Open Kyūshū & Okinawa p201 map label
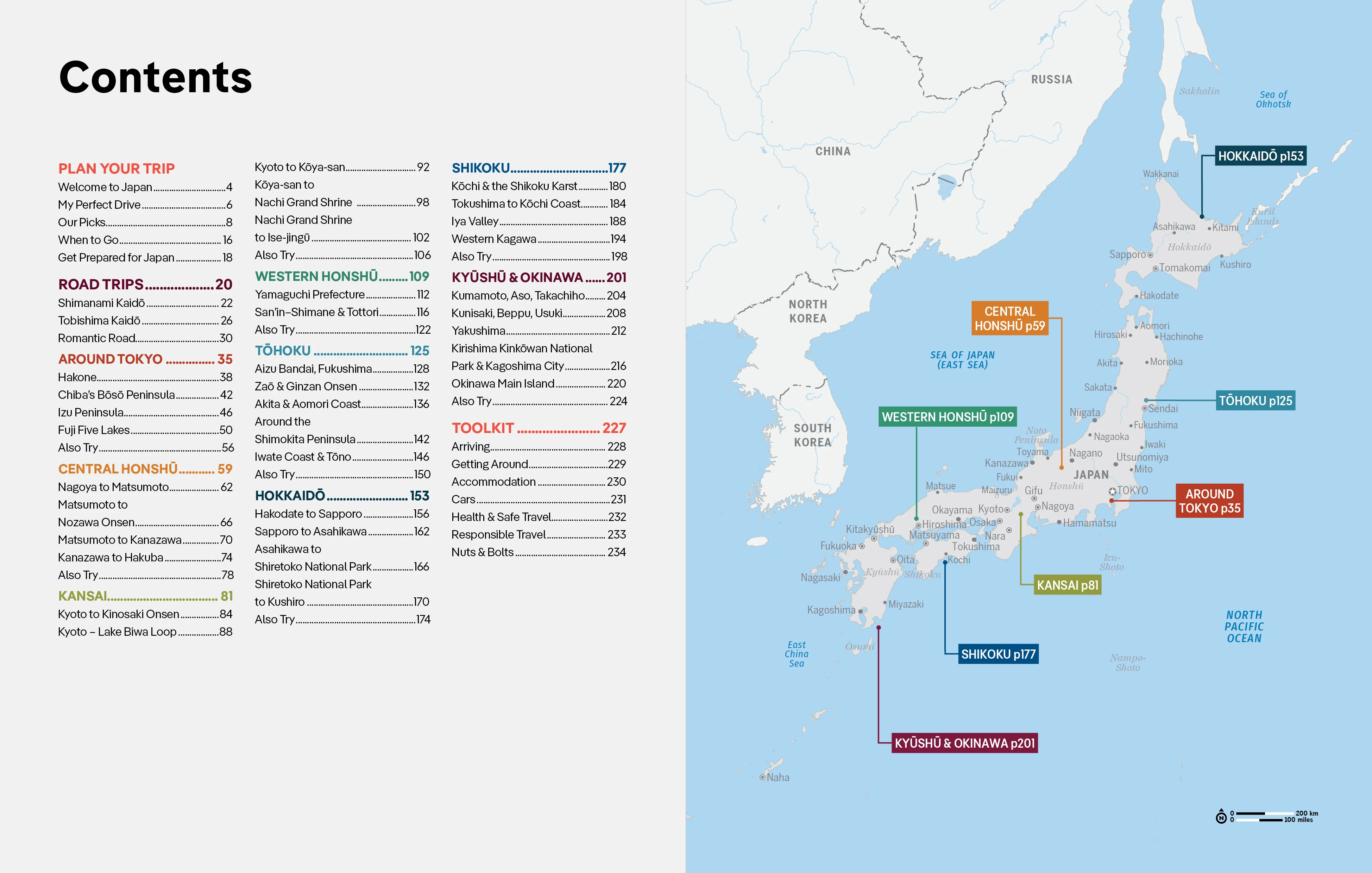 click(x=964, y=743)
